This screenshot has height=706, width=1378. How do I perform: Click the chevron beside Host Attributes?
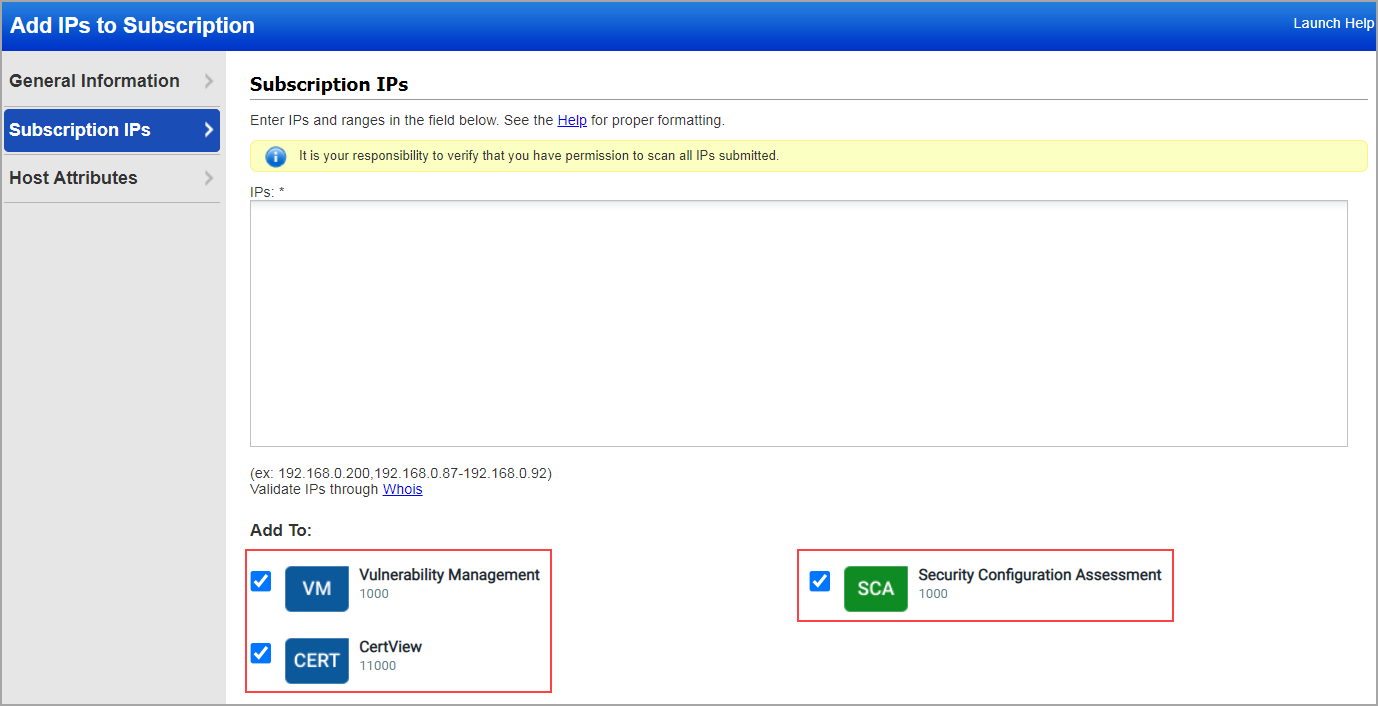[x=208, y=178]
